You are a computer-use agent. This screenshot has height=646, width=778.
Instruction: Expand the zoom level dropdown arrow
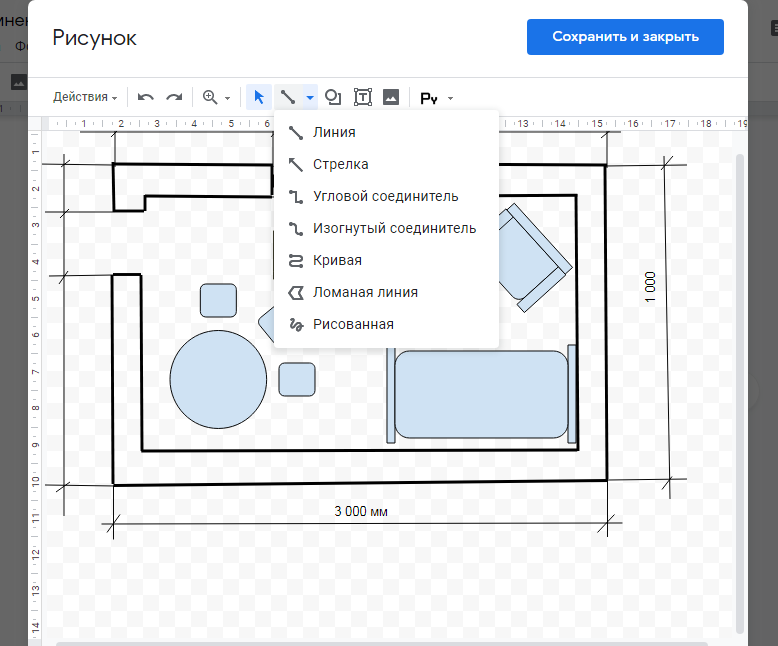227,98
